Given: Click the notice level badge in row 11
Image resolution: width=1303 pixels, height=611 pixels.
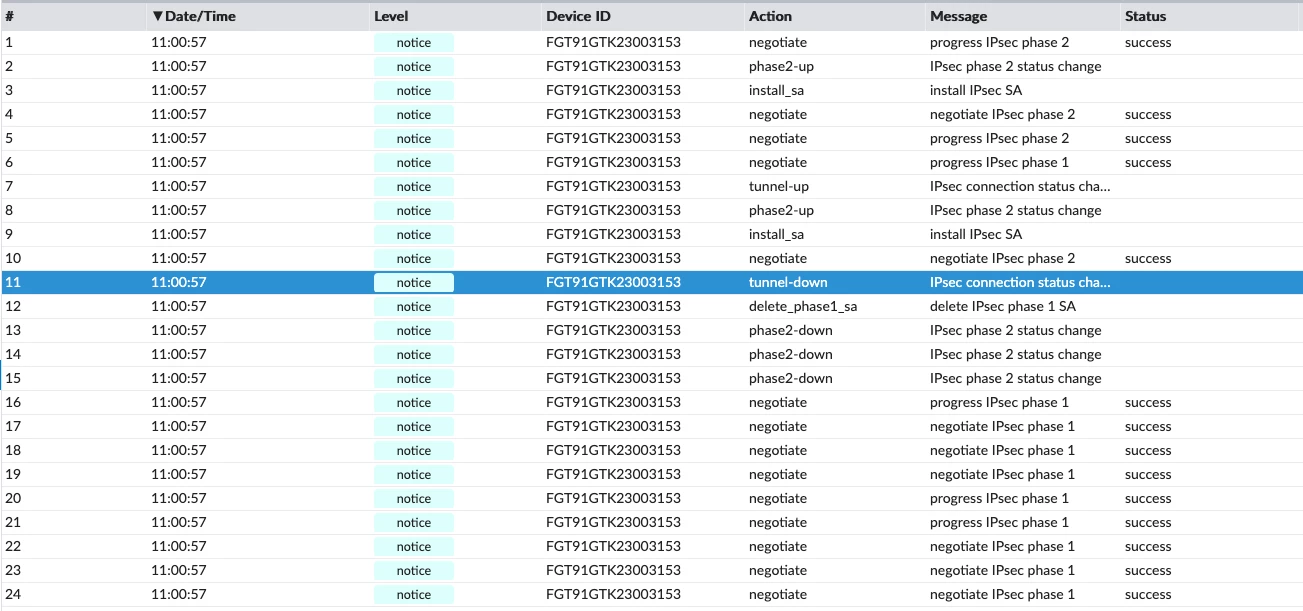Looking at the screenshot, I should coord(414,283).
